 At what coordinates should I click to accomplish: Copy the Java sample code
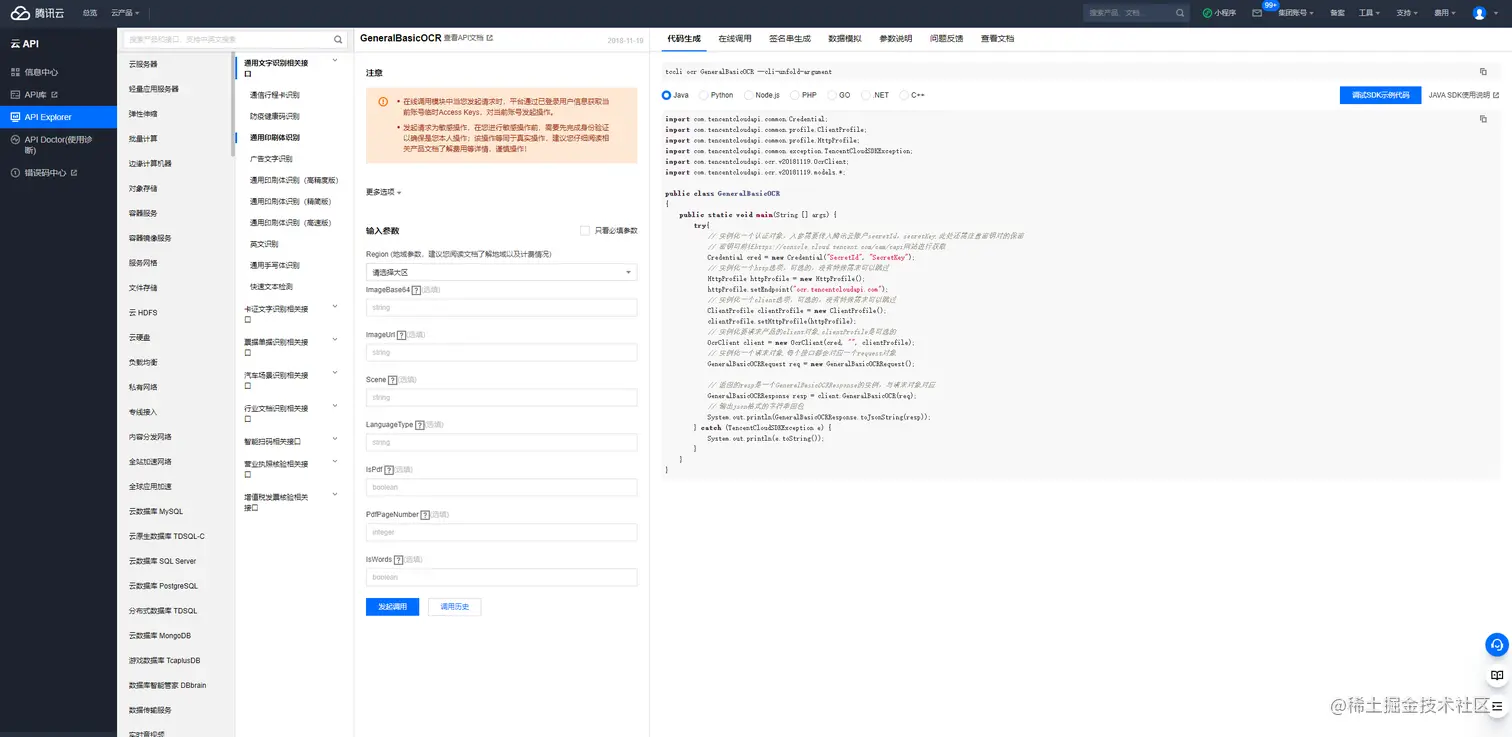pos(1483,119)
